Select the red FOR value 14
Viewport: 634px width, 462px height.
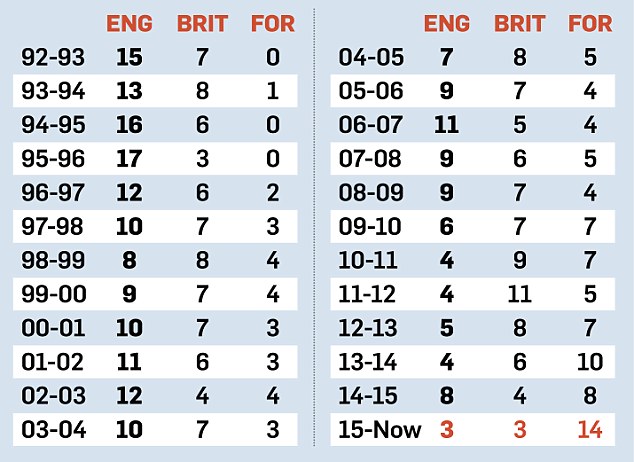588,431
